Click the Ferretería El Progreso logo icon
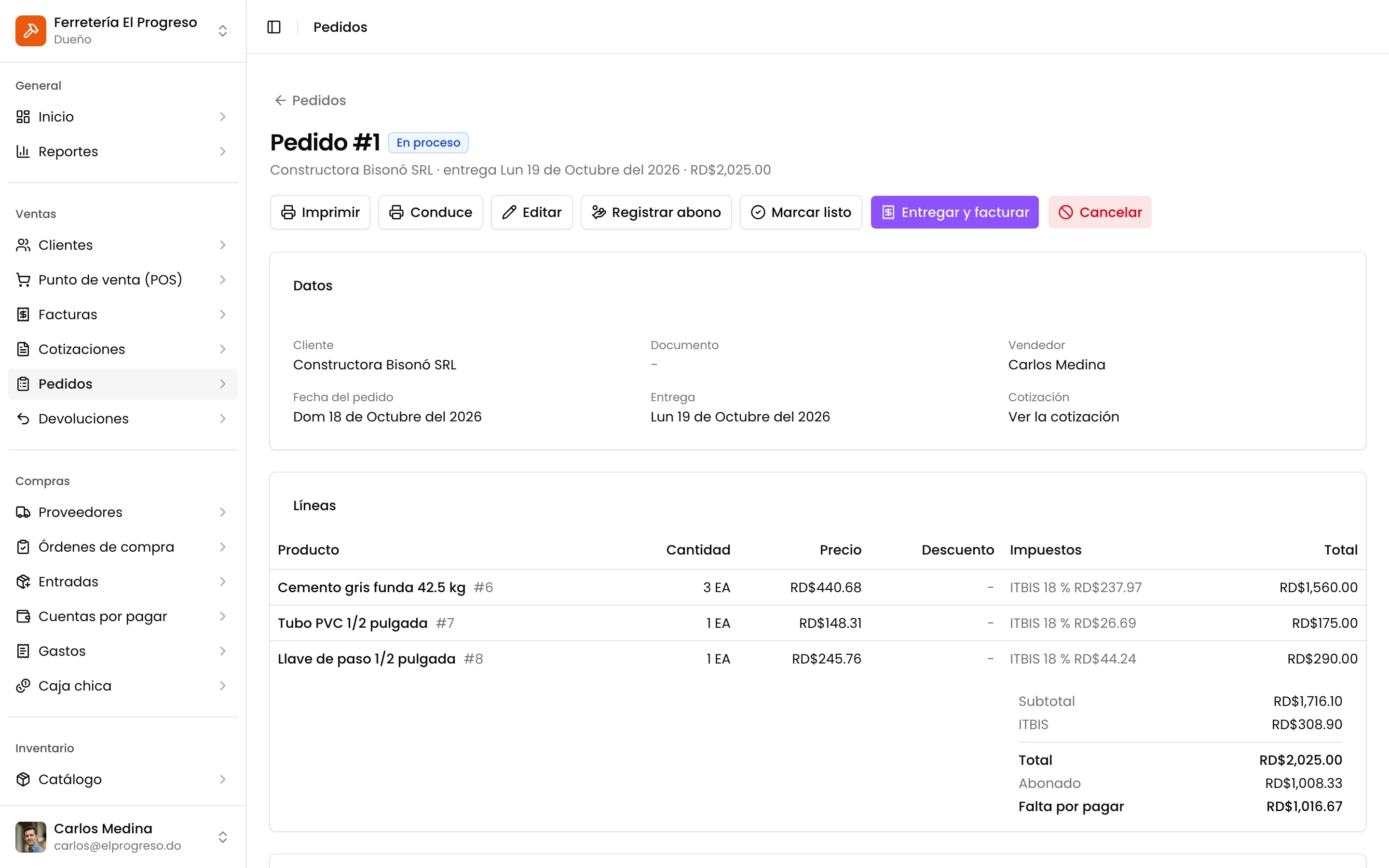Viewport: 1389px width, 868px height. (x=30, y=30)
